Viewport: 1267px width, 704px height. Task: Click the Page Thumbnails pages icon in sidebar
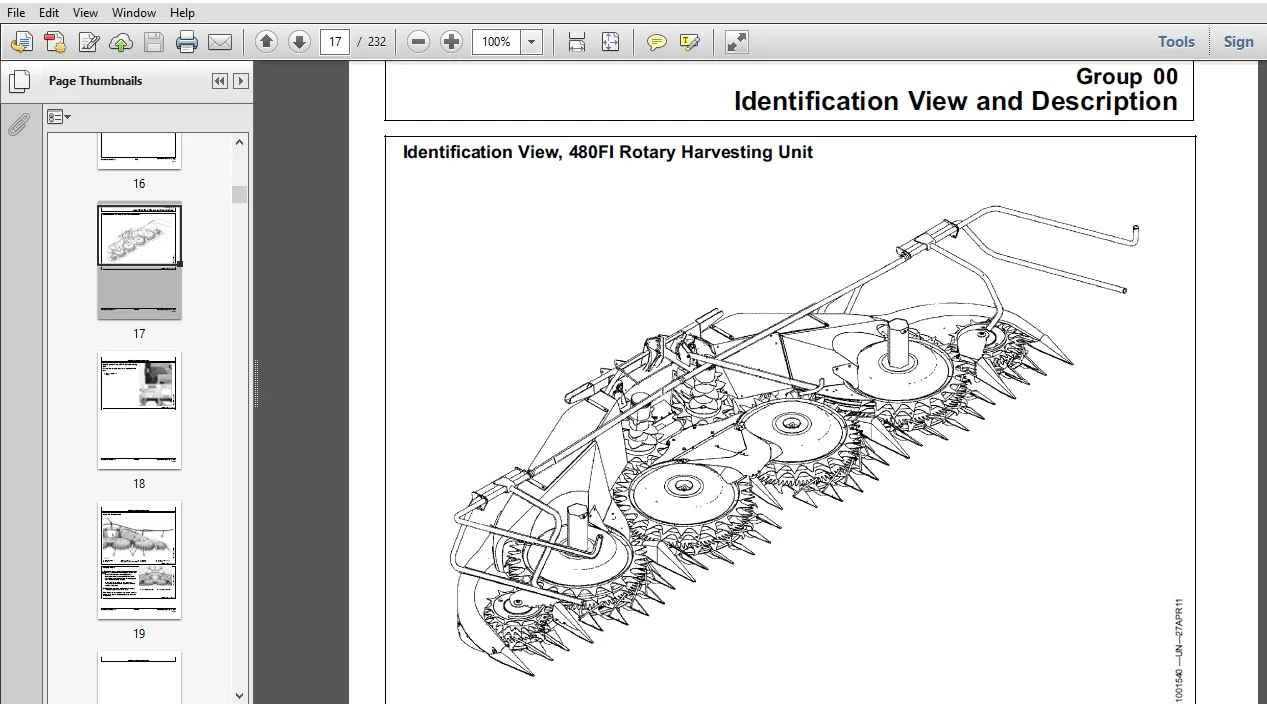pos(18,81)
